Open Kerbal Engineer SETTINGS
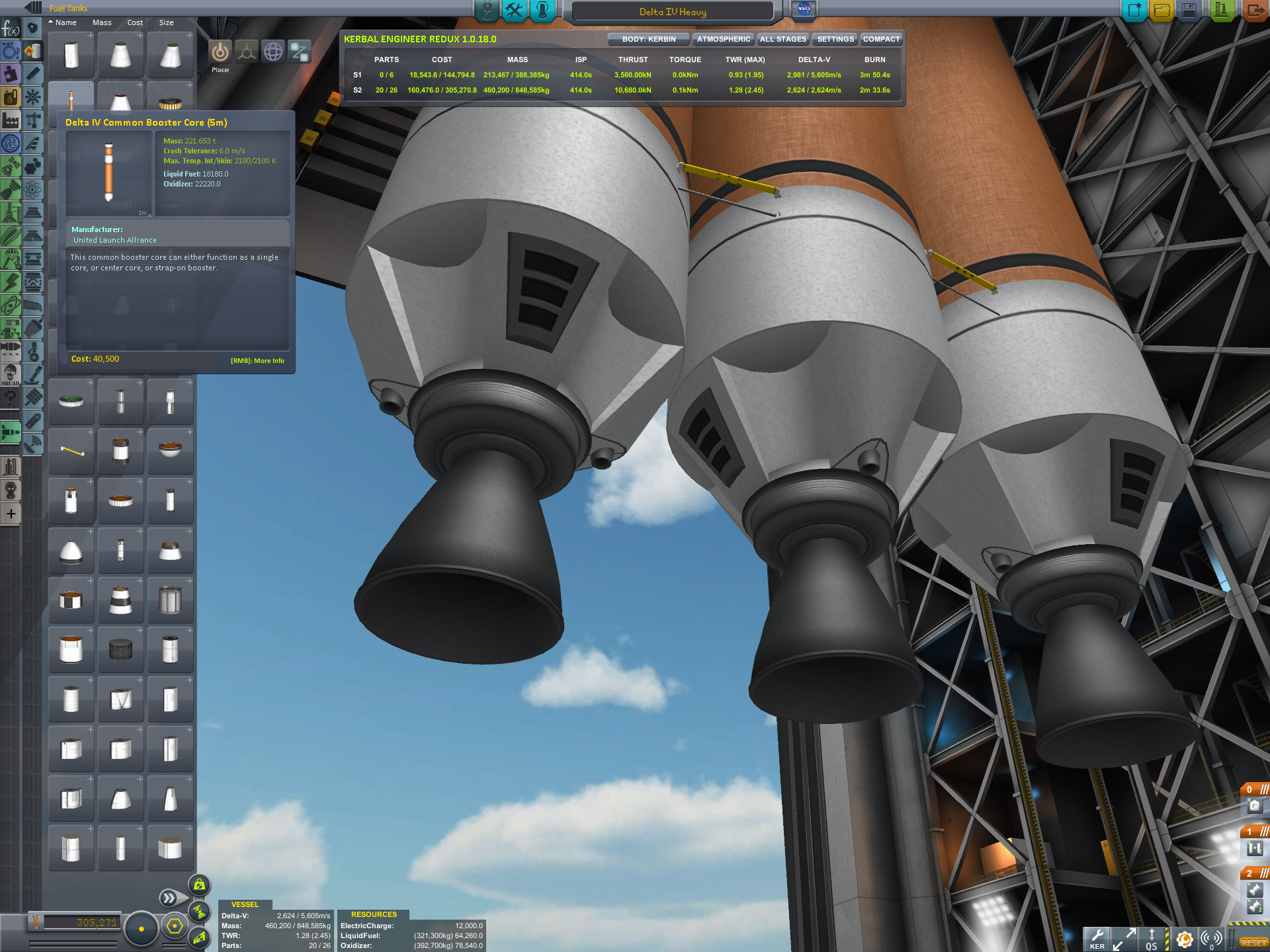The width and height of the screenshot is (1270, 952). [x=835, y=39]
